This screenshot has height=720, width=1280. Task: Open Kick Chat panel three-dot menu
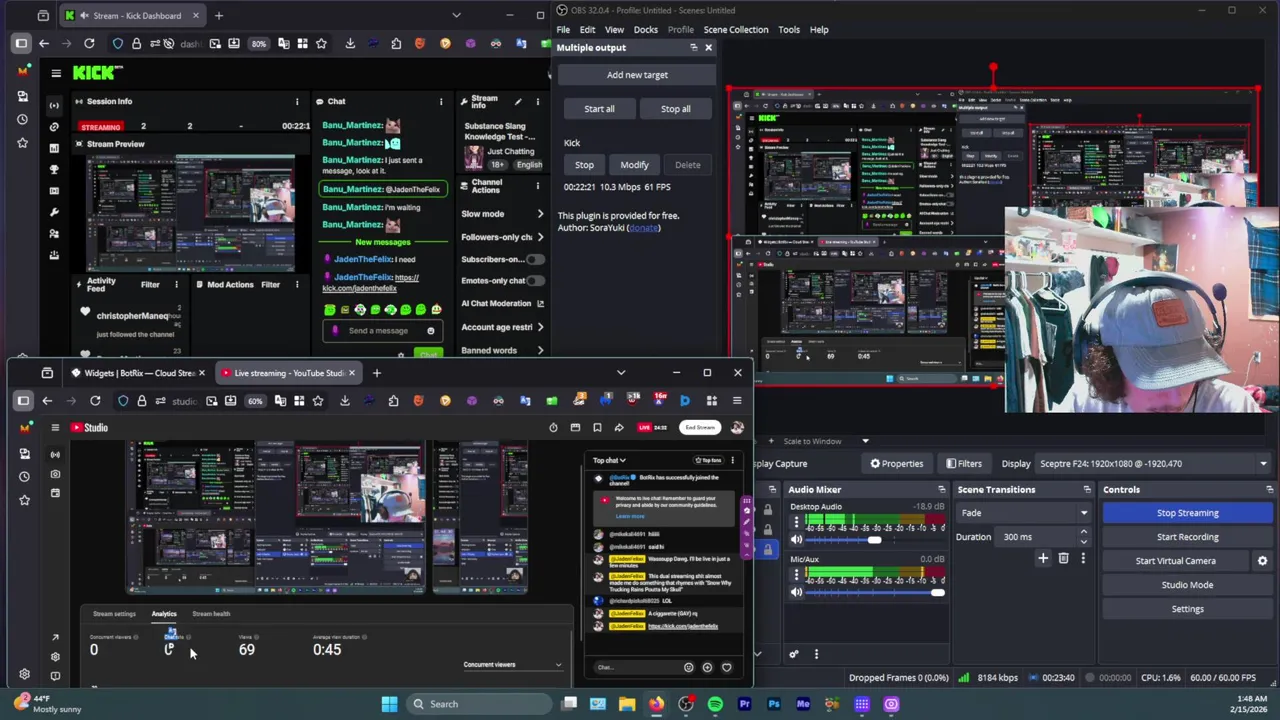pos(441,101)
